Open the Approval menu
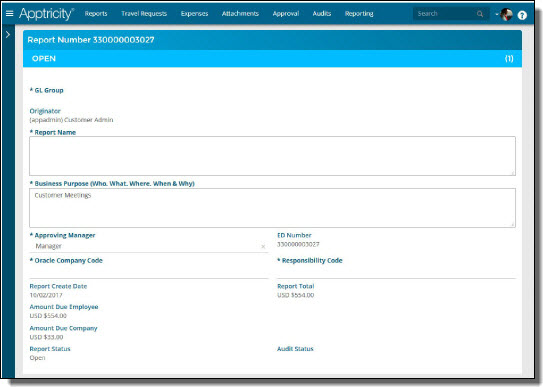 click(286, 14)
